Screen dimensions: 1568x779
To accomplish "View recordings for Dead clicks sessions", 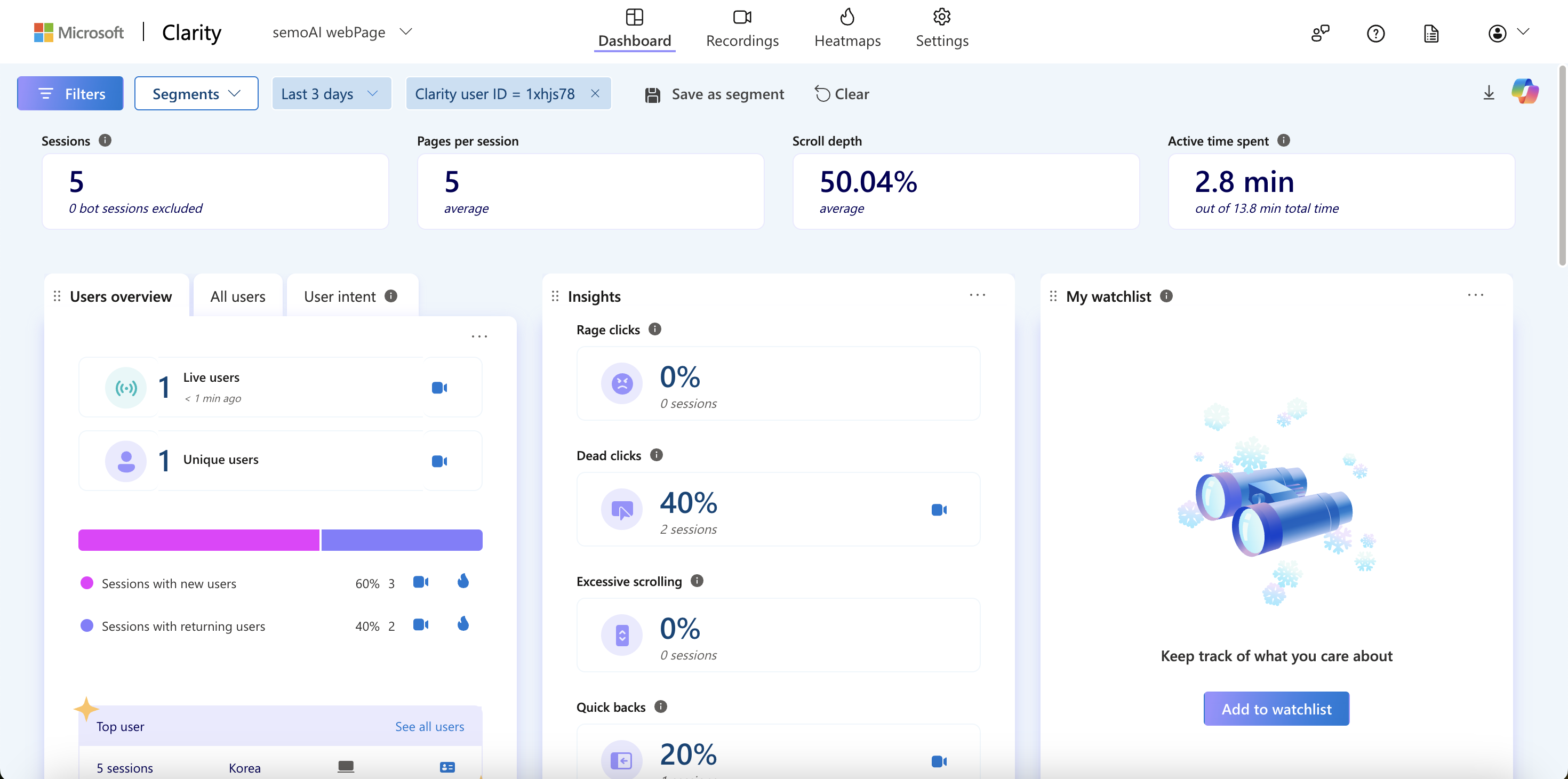I will point(938,509).
